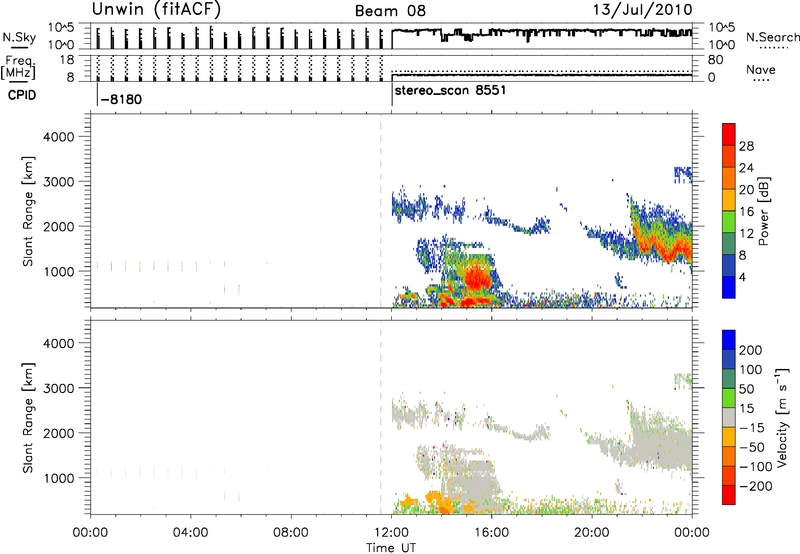The width and height of the screenshot is (800, 554).
Task: Click the '12:00' time axis label
Action: (x=391, y=533)
